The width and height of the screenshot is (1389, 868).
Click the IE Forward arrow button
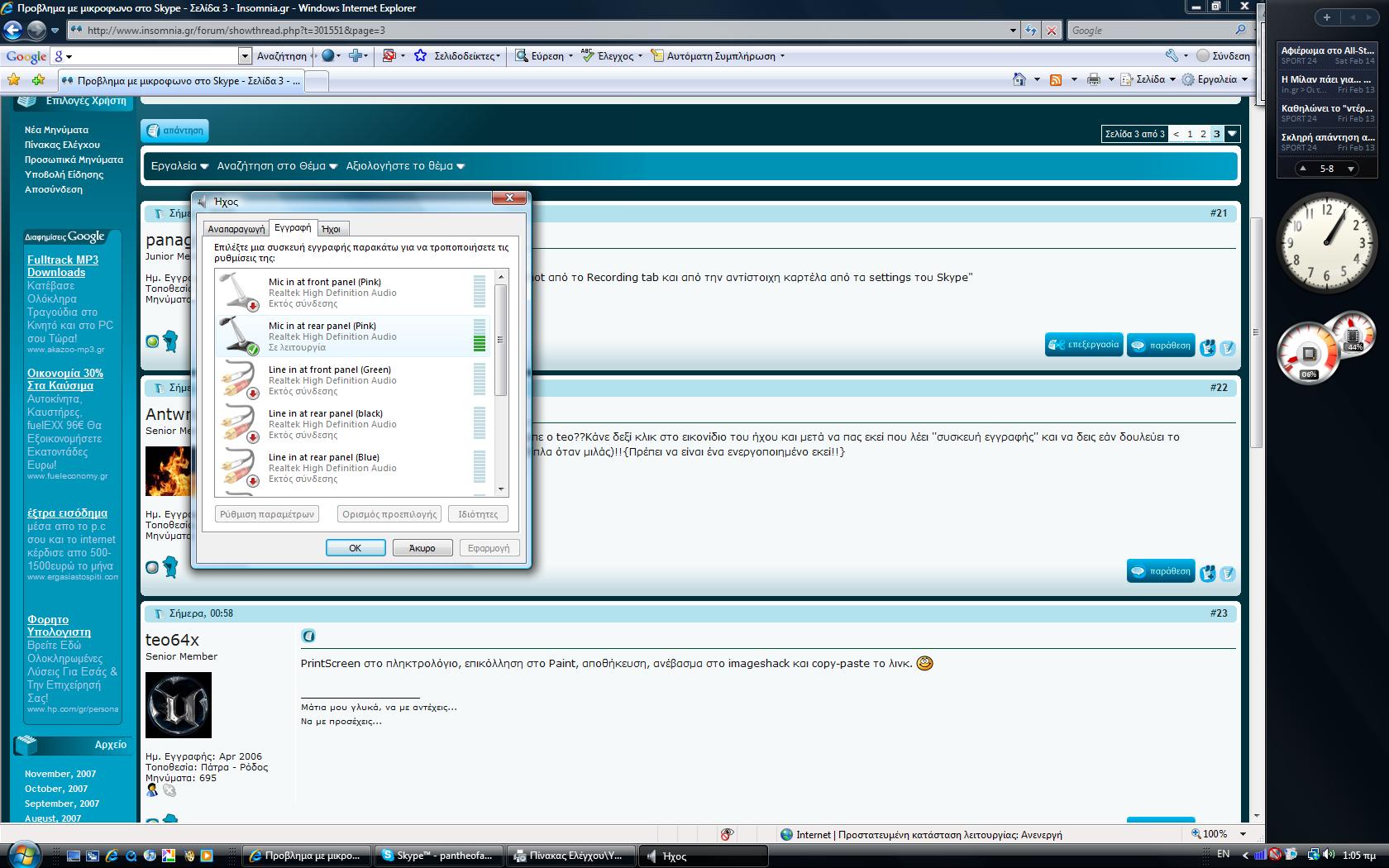36,30
